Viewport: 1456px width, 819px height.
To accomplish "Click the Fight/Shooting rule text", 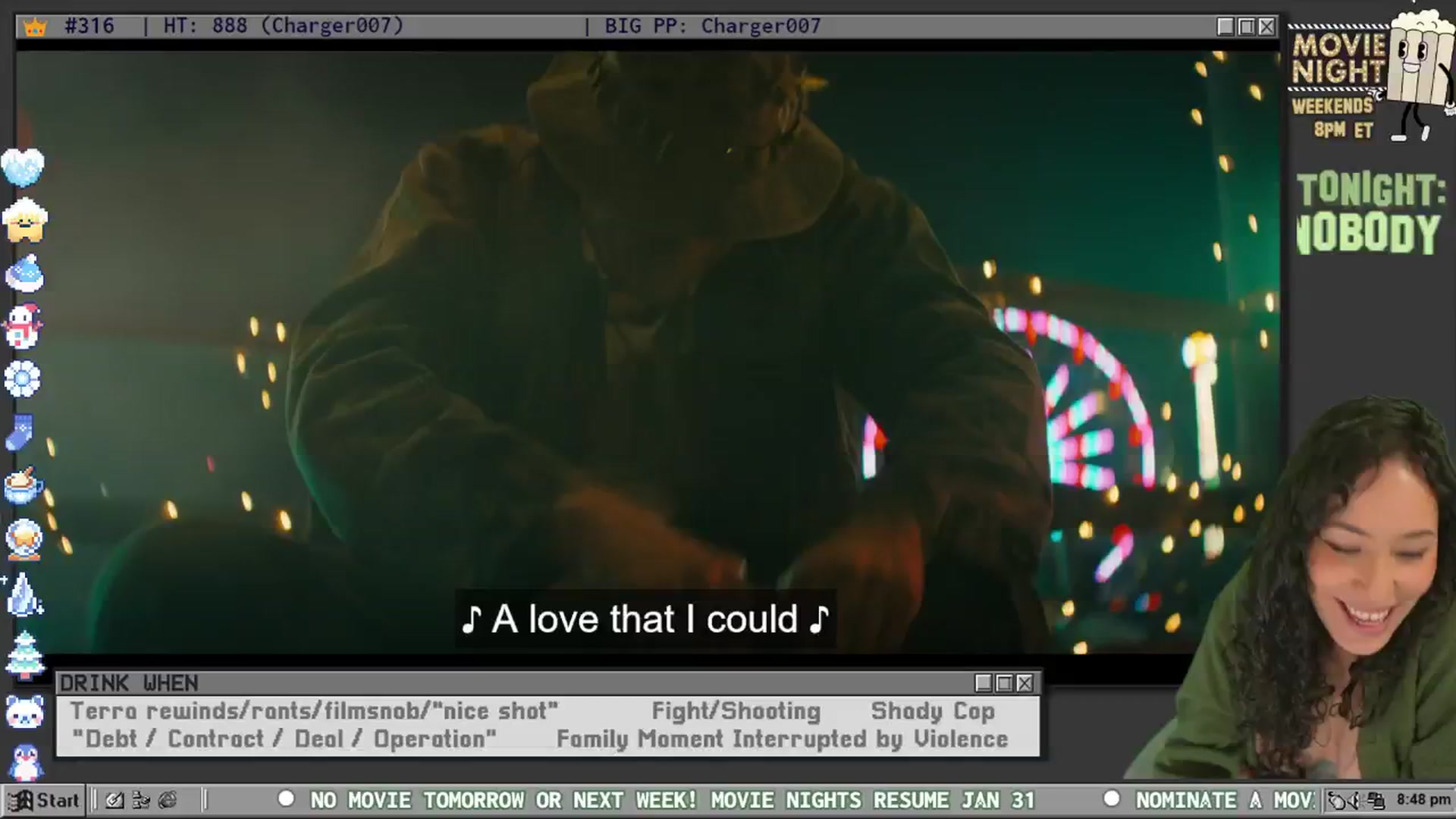I will click(x=736, y=711).
